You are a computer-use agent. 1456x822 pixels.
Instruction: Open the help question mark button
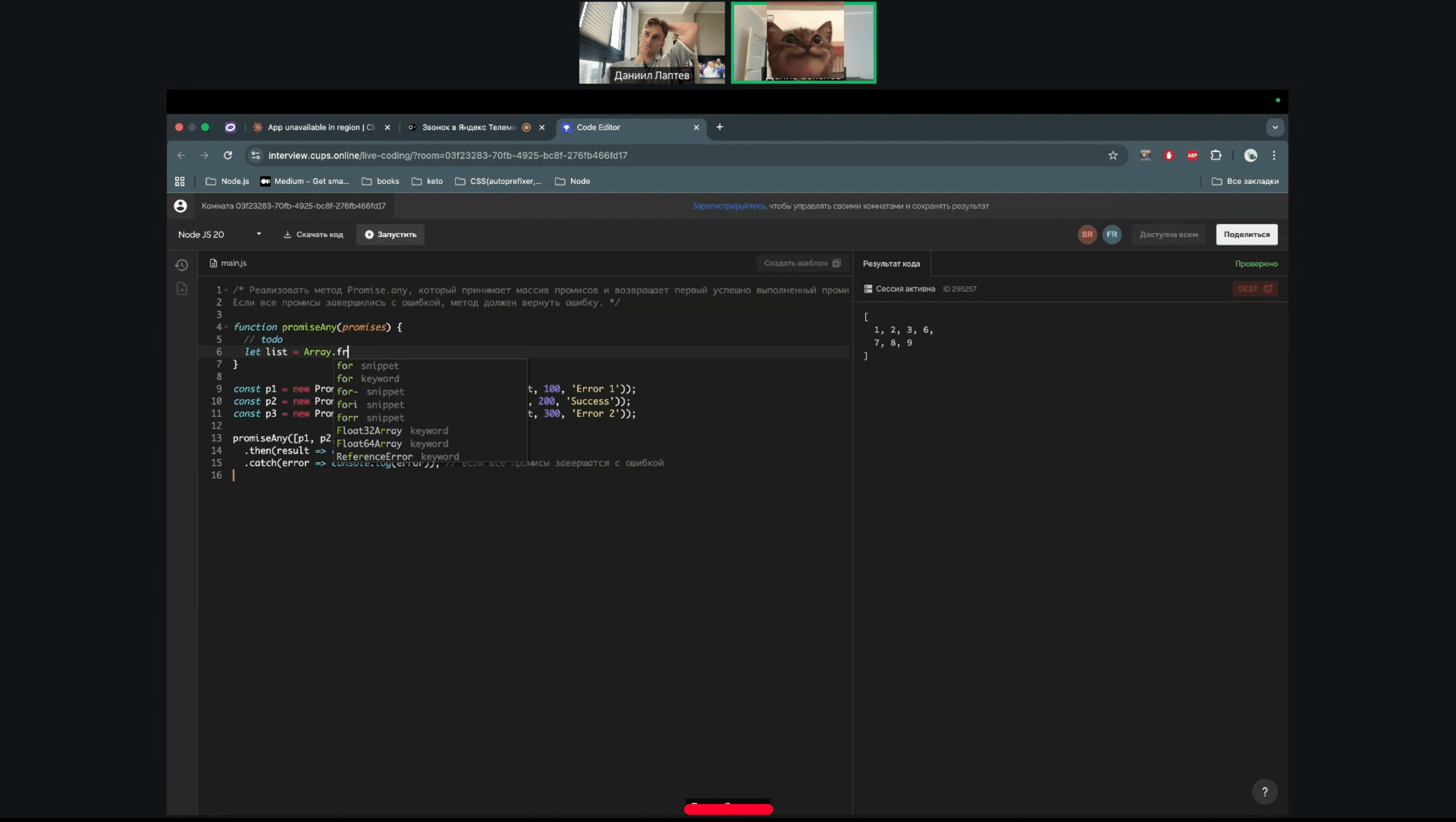point(1265,791)
